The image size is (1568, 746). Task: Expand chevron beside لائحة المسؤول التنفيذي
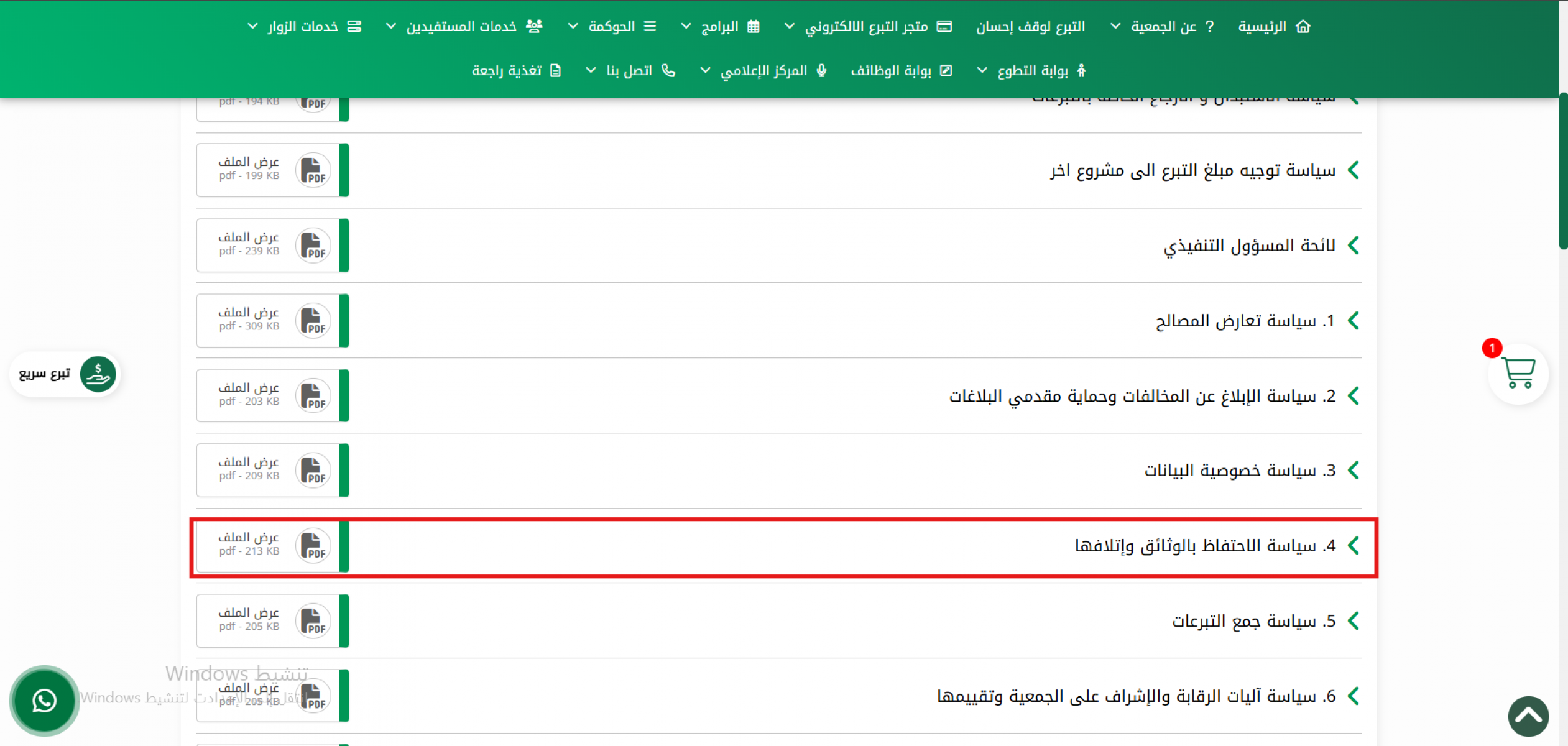pyautogui.click(x=1354, y=246)
